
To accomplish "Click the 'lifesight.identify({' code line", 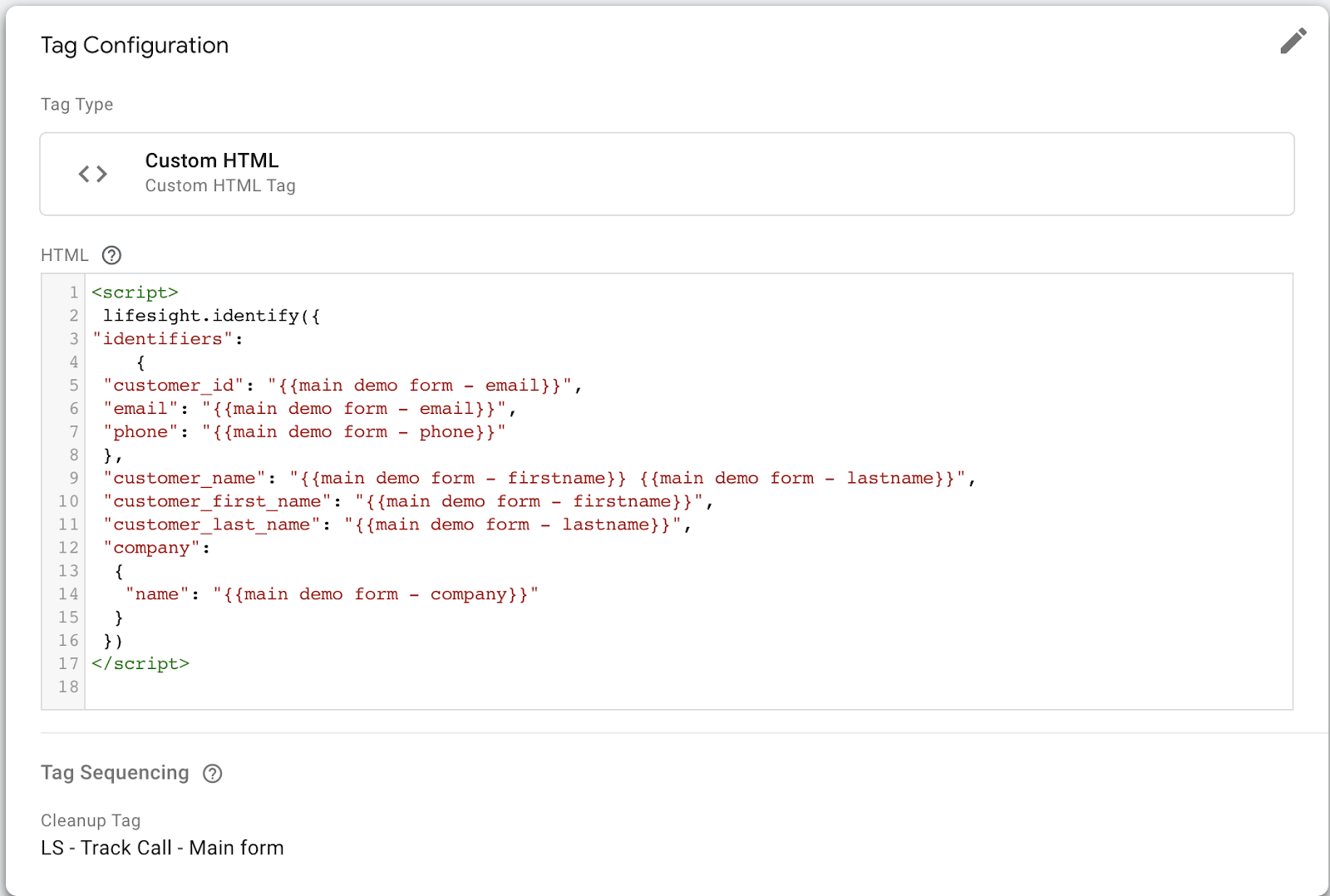I will coord(211,316).
